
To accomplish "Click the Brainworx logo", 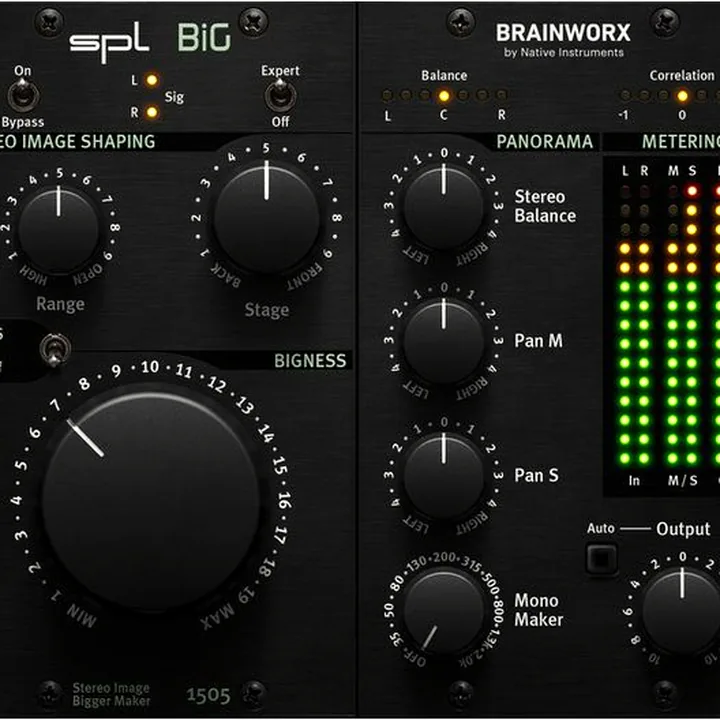I will pyautogui.click(x=563, y=33).
